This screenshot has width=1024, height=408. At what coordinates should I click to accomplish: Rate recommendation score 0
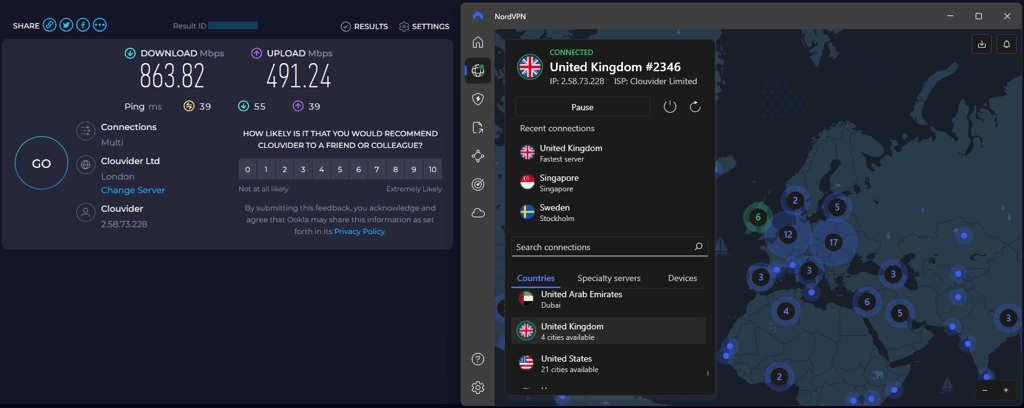click(248, 170)
